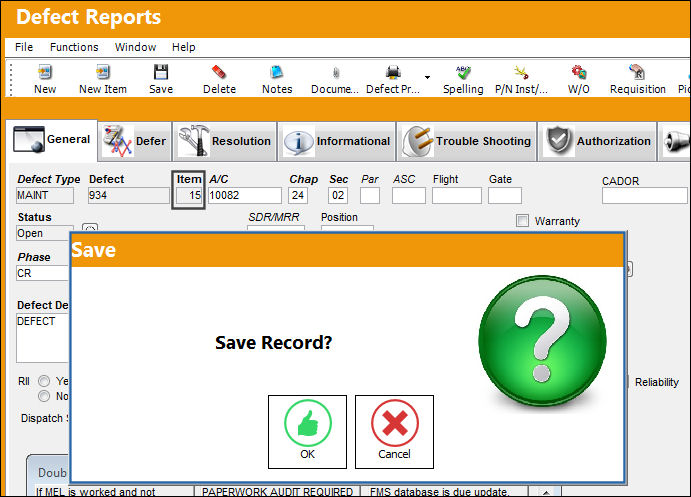Image resolution: width=691 pixels, height=497 pixels.
Task: Click the 'If MEL is worked and not' cell
Action: click(114, 492)
